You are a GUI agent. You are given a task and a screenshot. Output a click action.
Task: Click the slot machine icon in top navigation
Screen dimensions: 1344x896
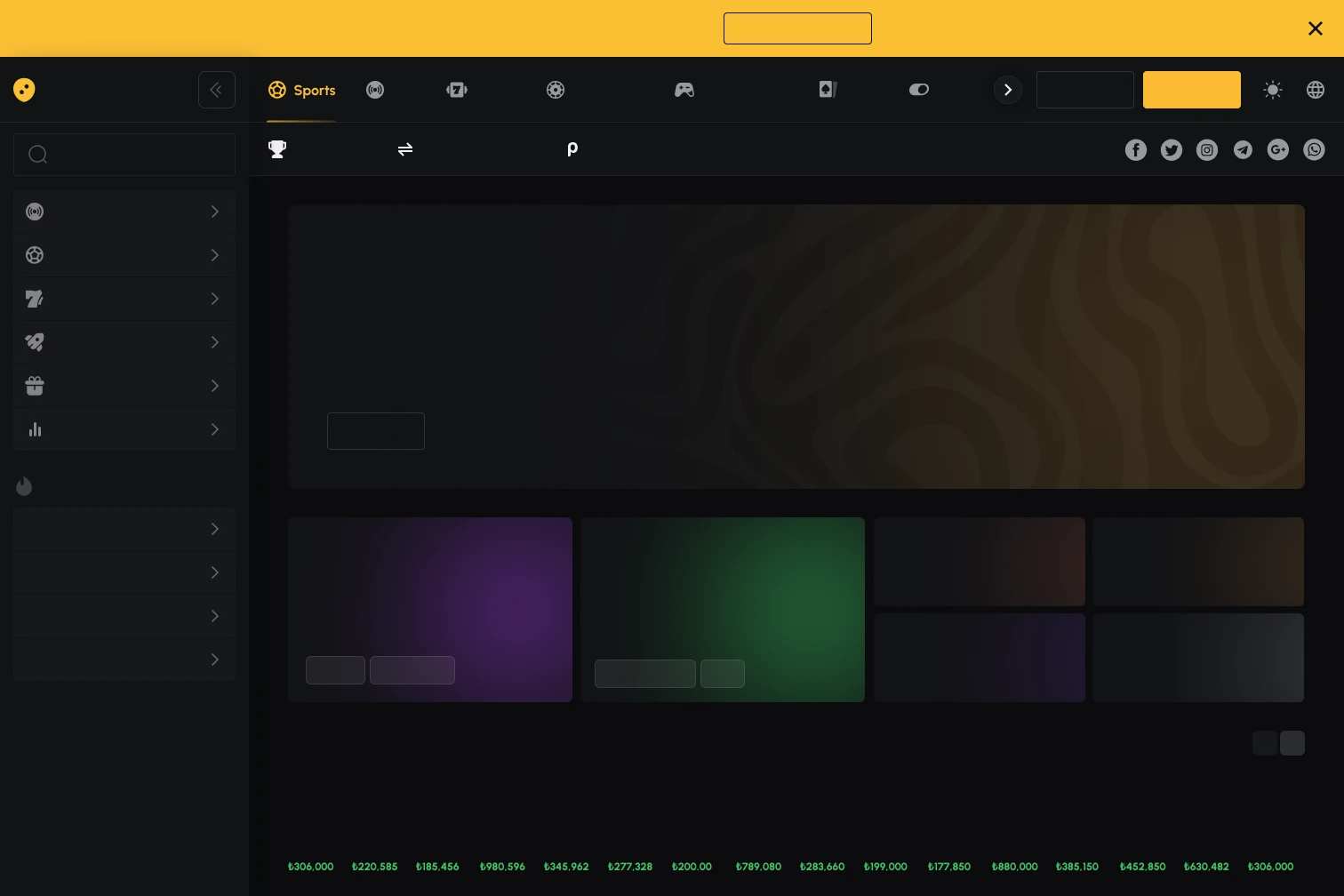click(456, 90)
